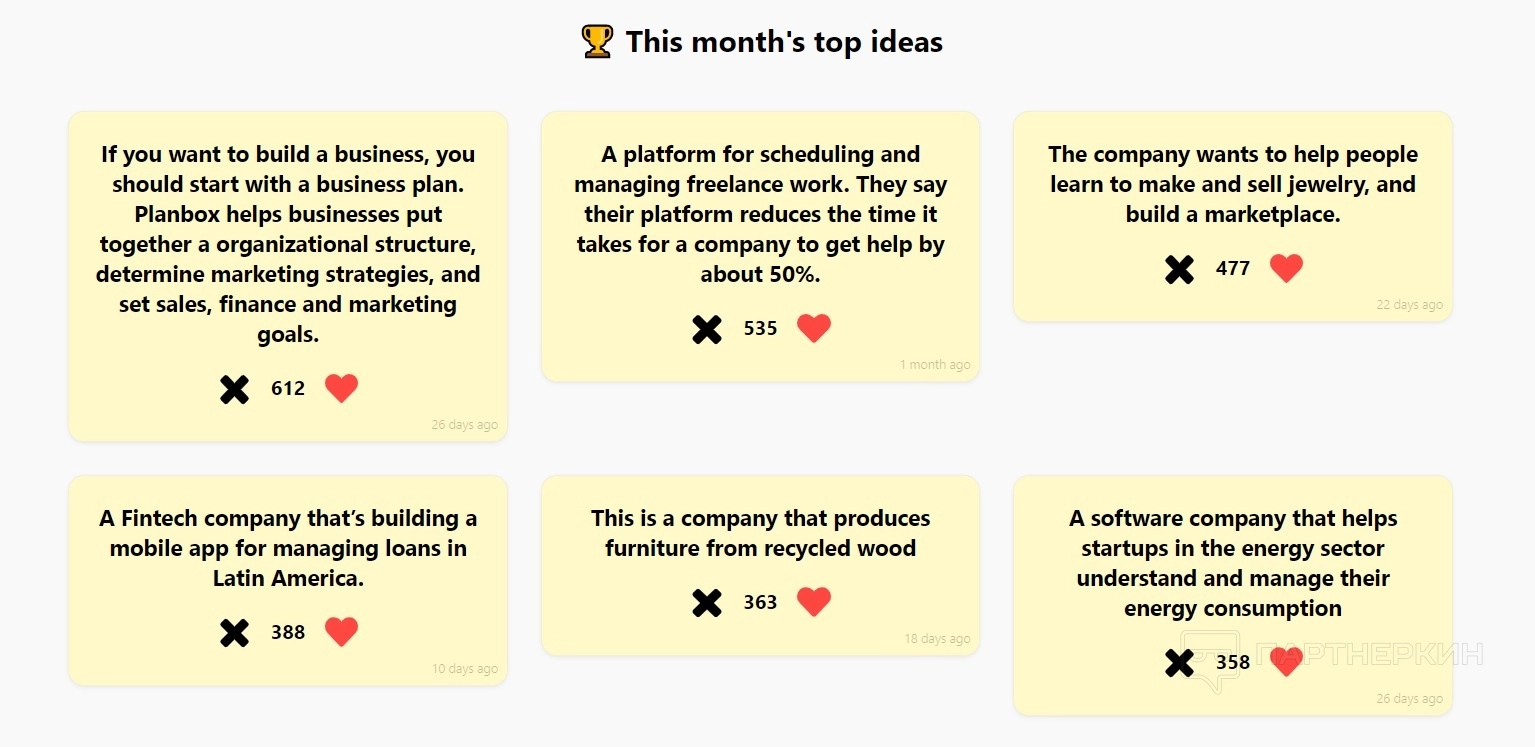
Task: Reject the freelance work platform idea
Action: 707,329
